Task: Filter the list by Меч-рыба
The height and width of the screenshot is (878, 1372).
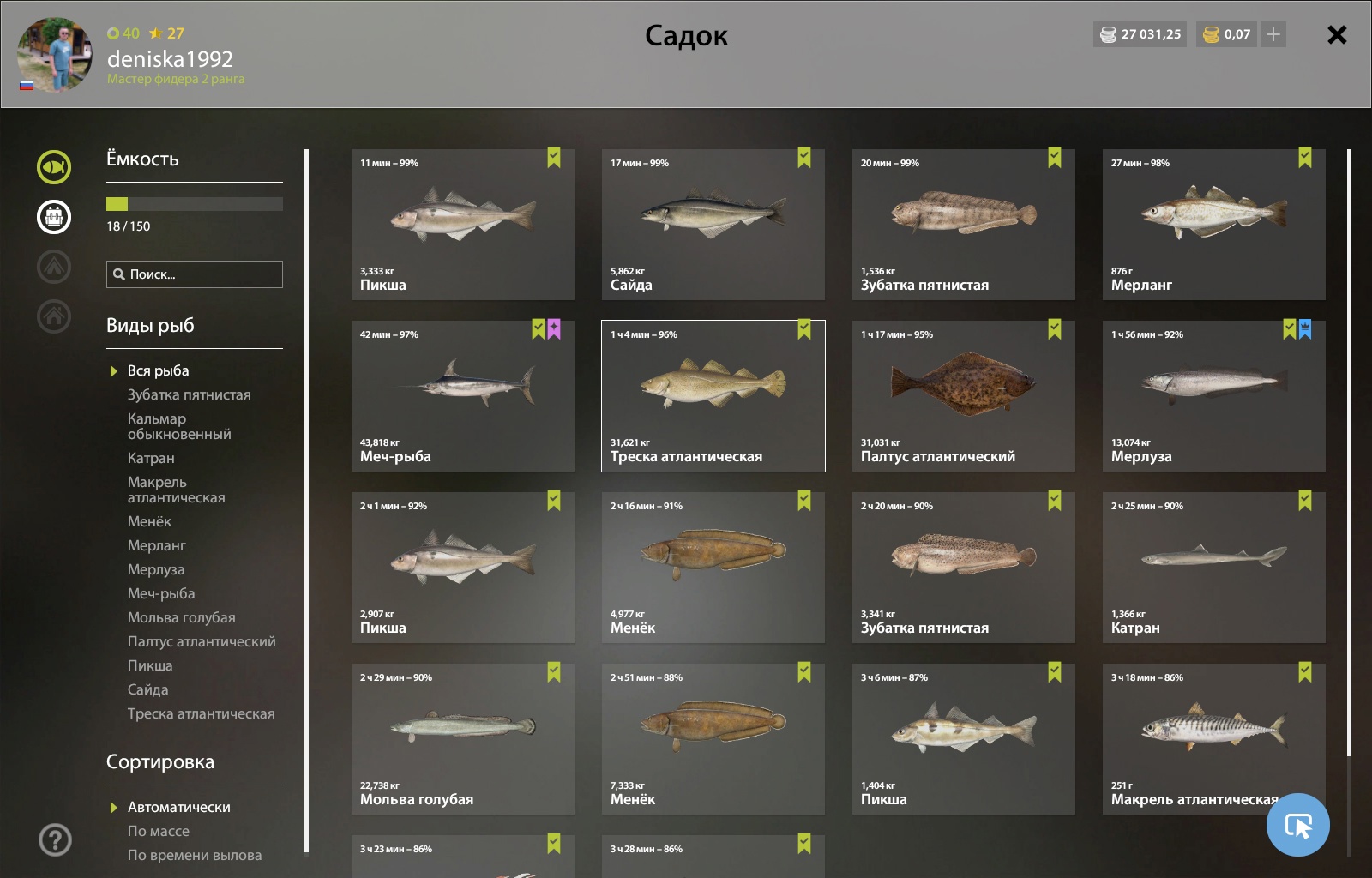Action: click(x=161, y=593)
